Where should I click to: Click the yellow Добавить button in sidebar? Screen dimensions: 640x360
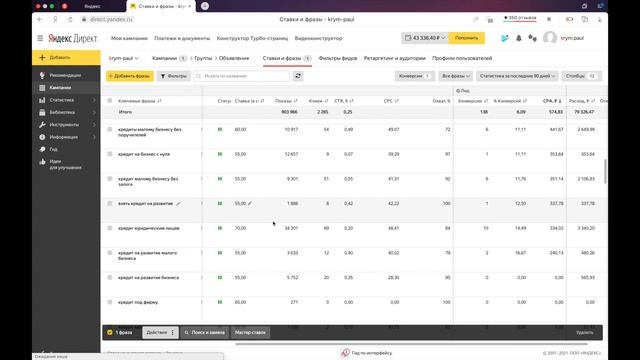[66, 58]
